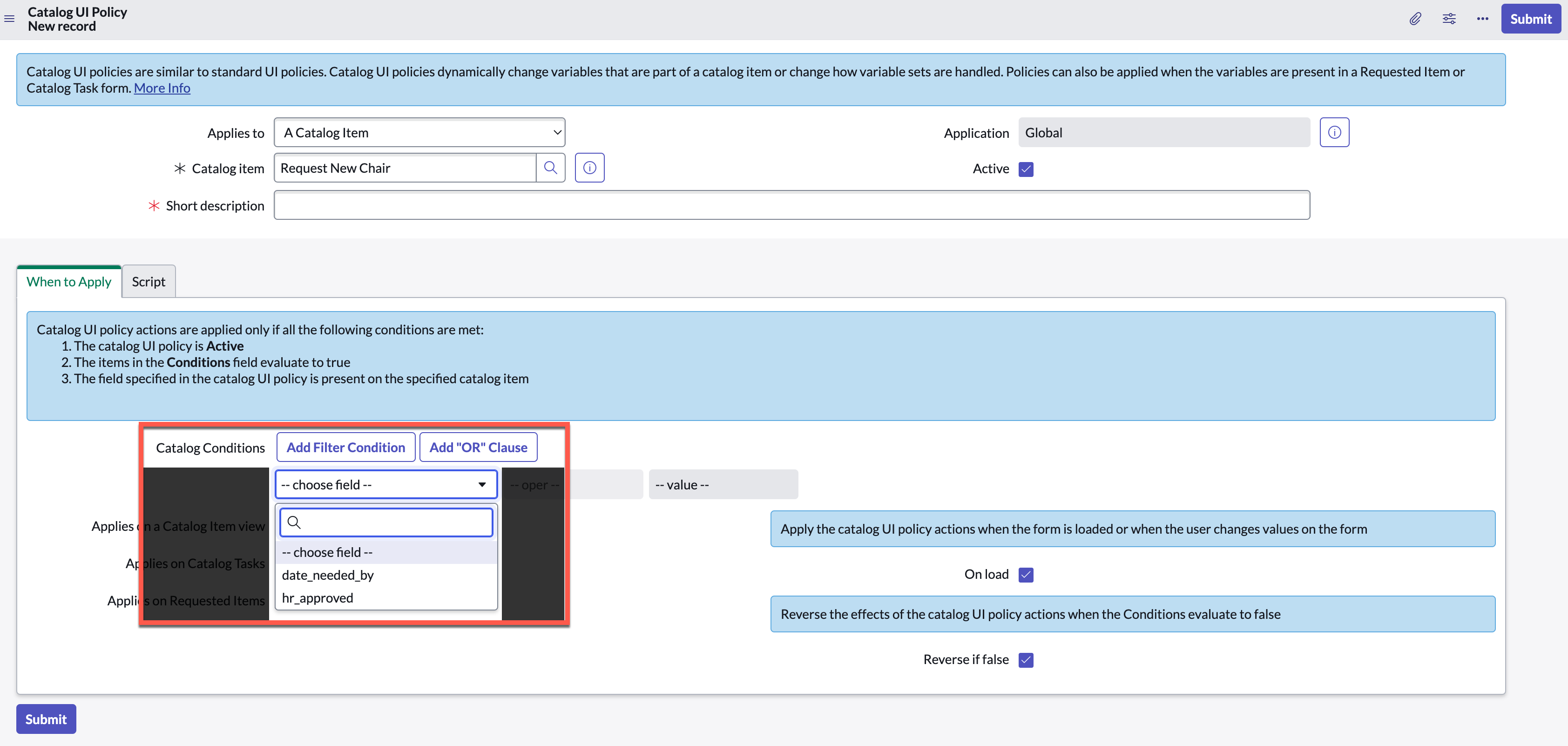Click the Add Filter Condition button
Viewport: 1568px width, 746px height.
tap(345, 447)
